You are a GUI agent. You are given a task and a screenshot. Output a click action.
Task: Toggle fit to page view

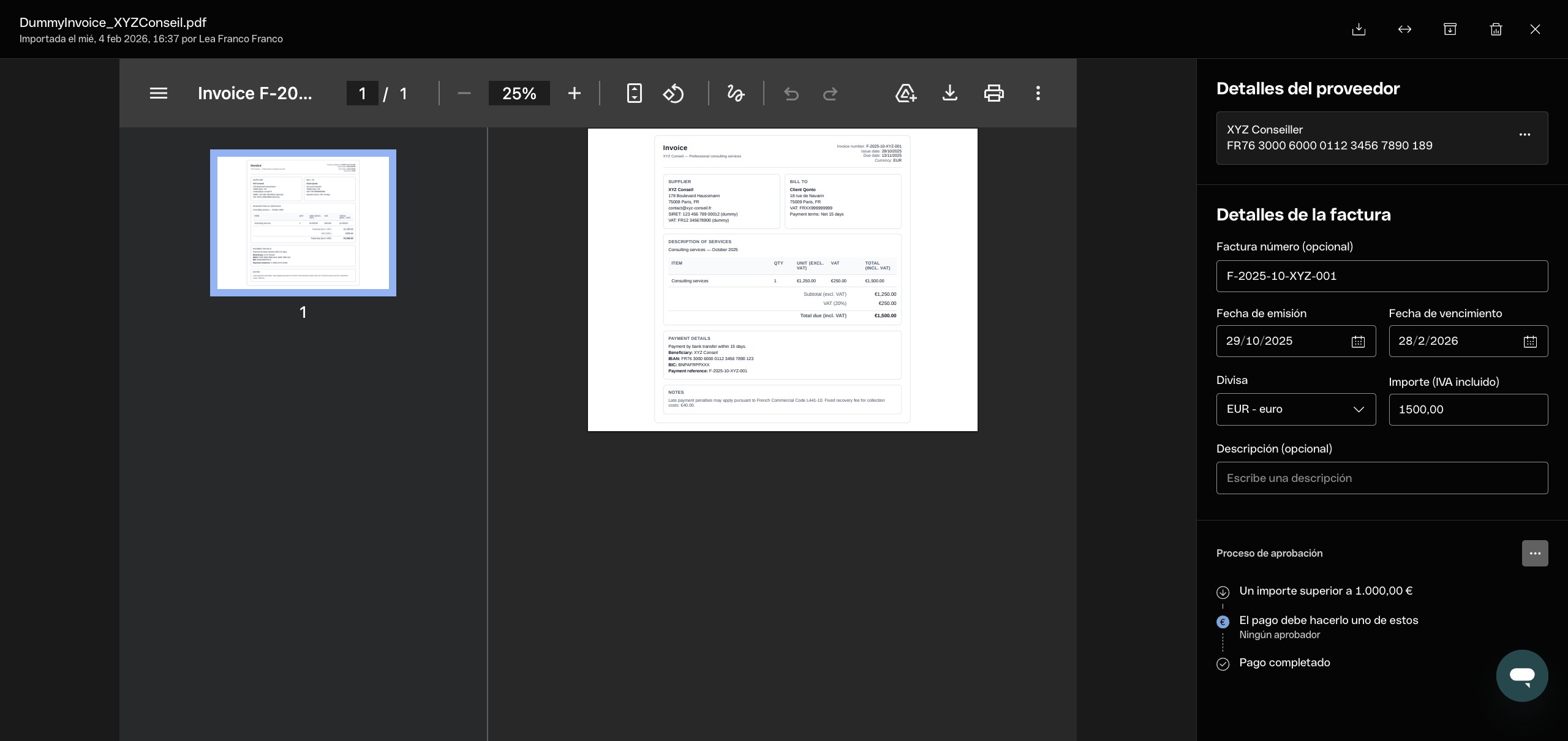tap(635, 94)
